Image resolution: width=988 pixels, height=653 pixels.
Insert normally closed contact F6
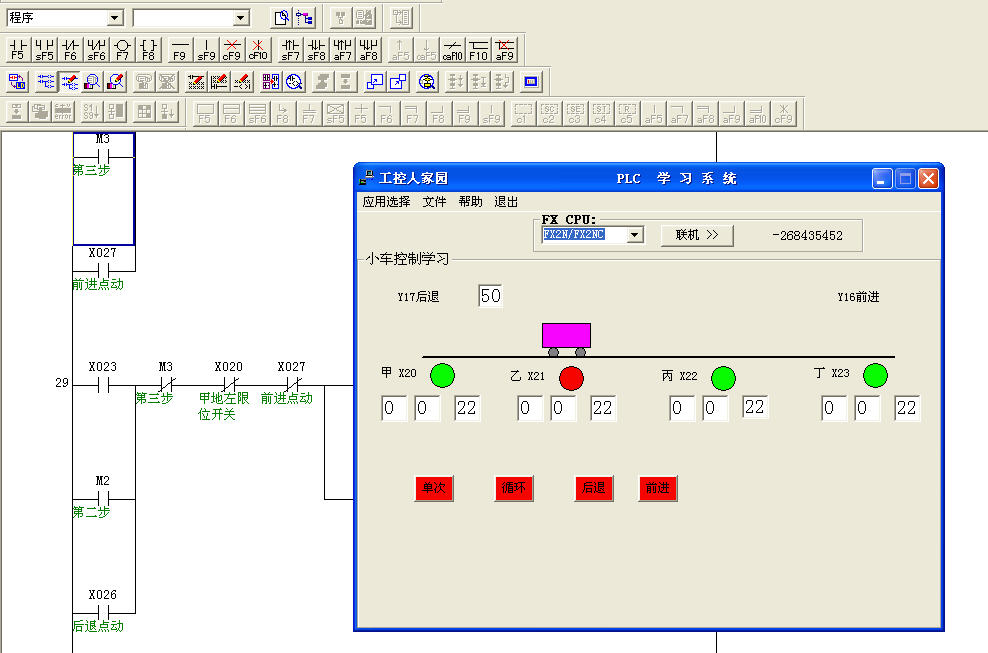pos(70,50)
